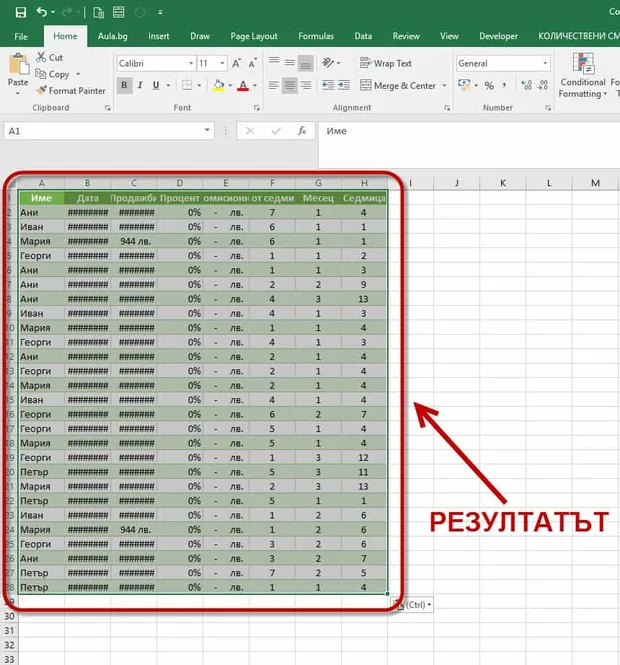Open the Calibri font name dropdown

click(191, 64)
